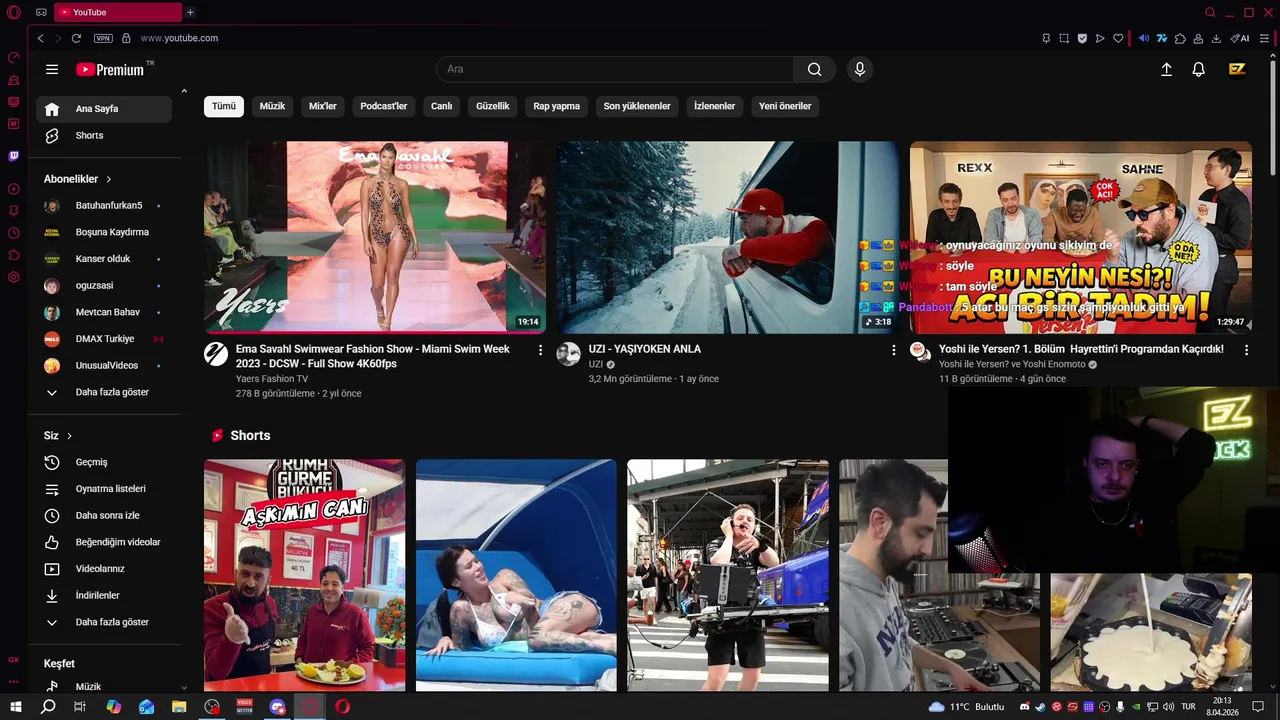The image size is (1280, 720).
Task: Open Steam tray icon
Action: [x=1039, y=707]
